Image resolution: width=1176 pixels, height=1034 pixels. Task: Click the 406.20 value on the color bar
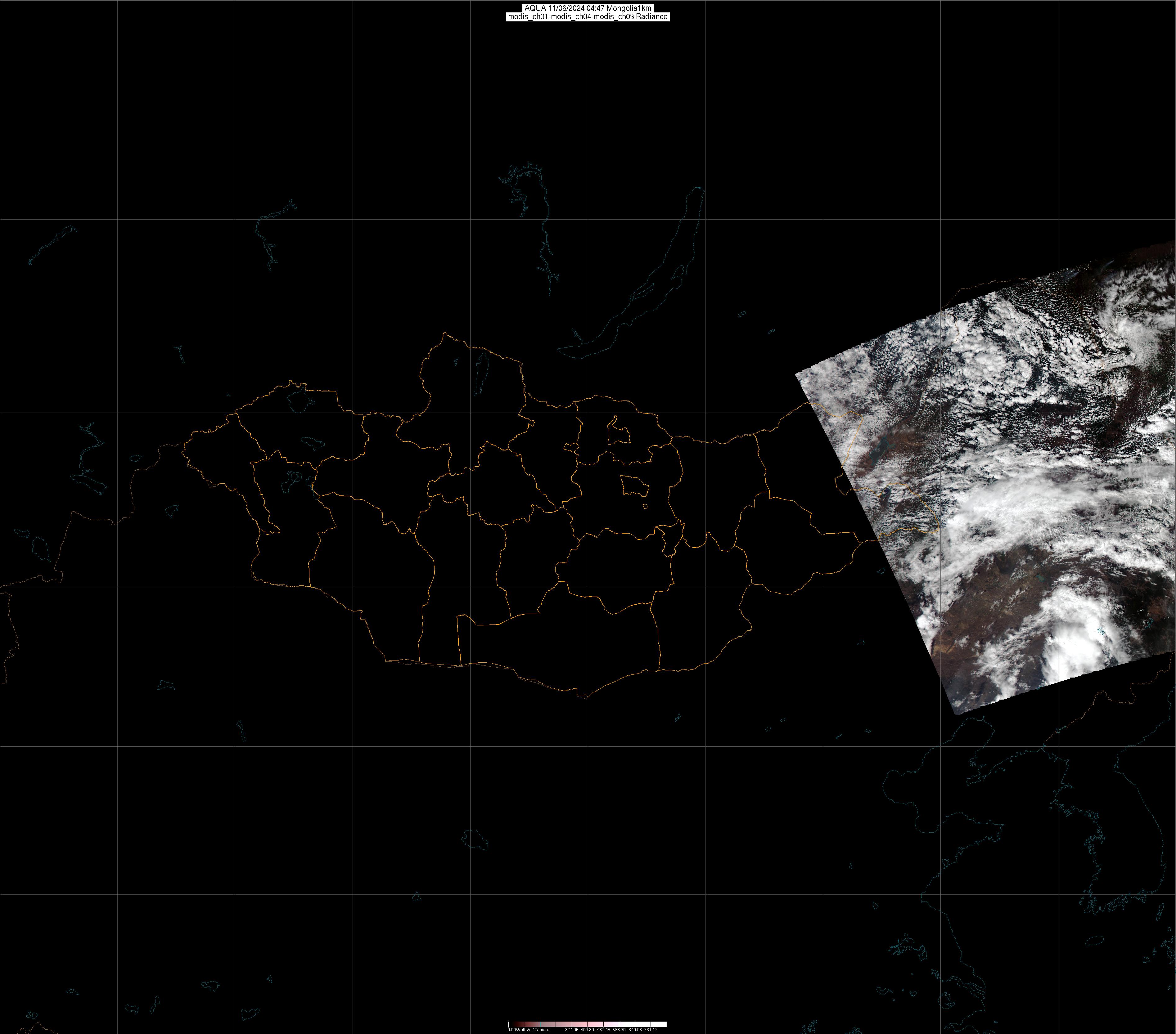tap(588, 1029)
